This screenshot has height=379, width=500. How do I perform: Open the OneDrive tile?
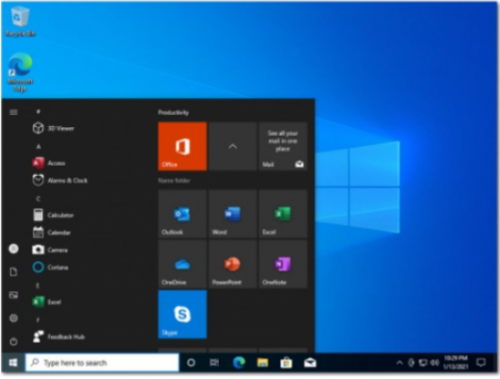pos(182,264)
